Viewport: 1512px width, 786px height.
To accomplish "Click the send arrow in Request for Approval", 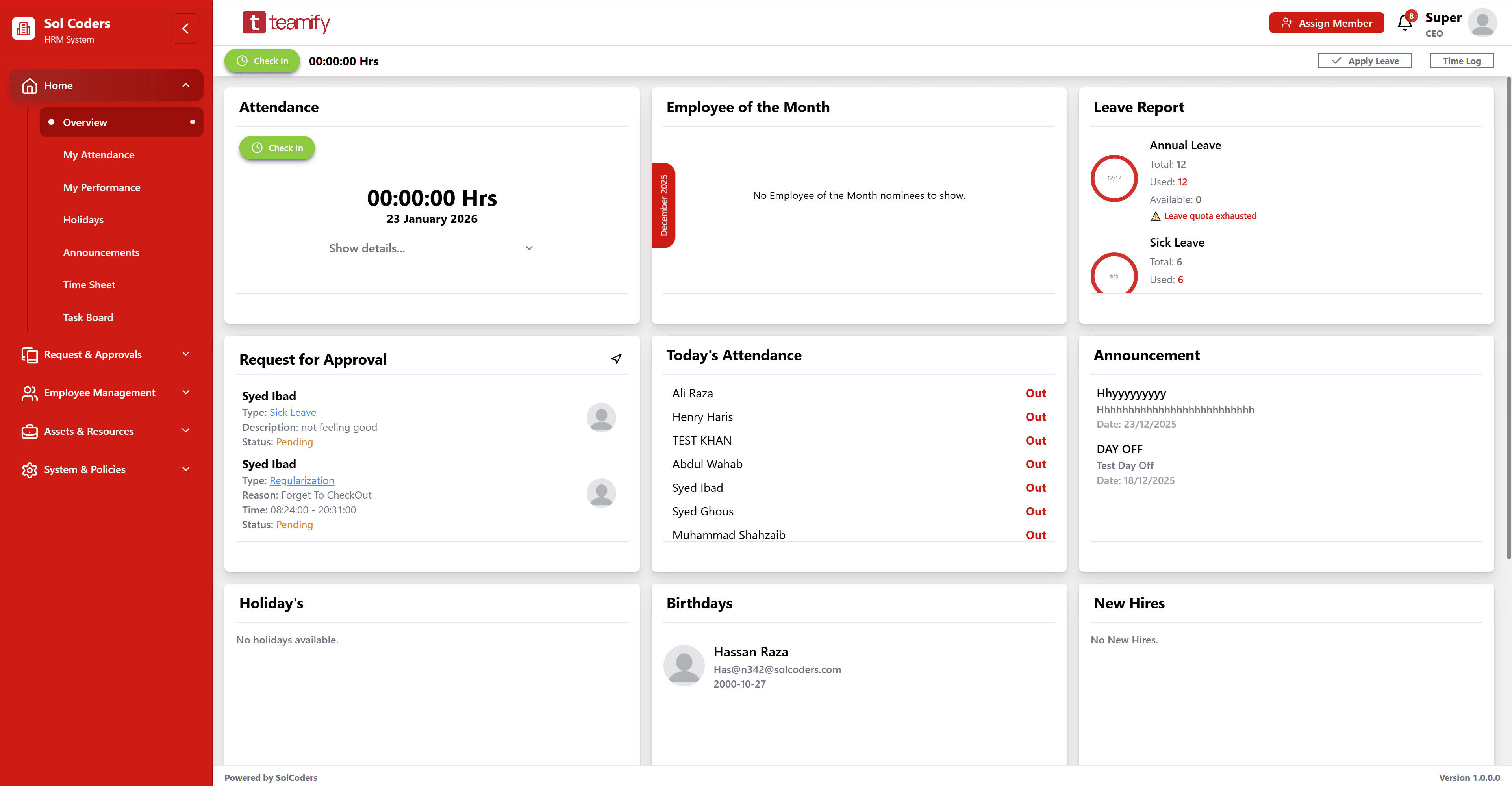I will (x=616, y=358).
